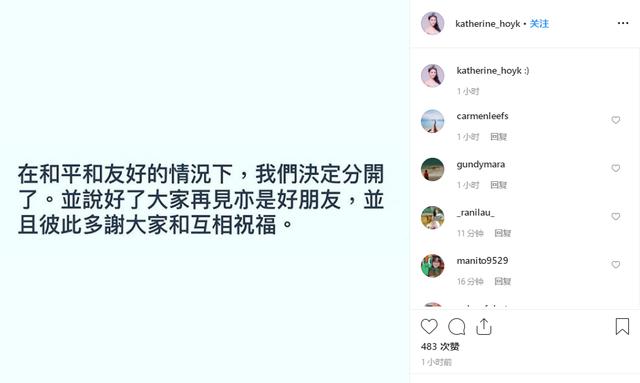640x383 pixels.
Task: Open carmenleefs' profile avatar
Action: 433,121
